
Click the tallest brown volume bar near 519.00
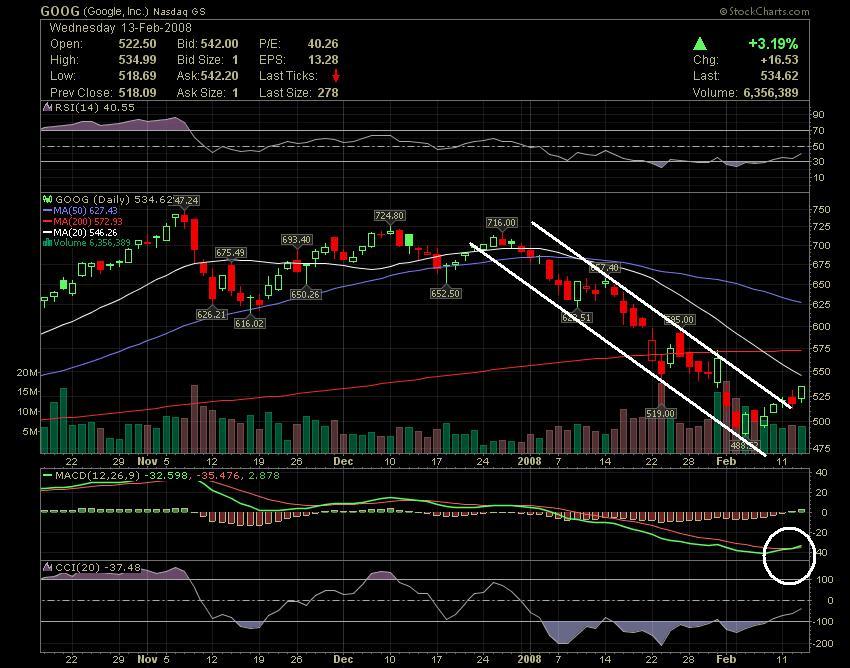pos(661,418)
